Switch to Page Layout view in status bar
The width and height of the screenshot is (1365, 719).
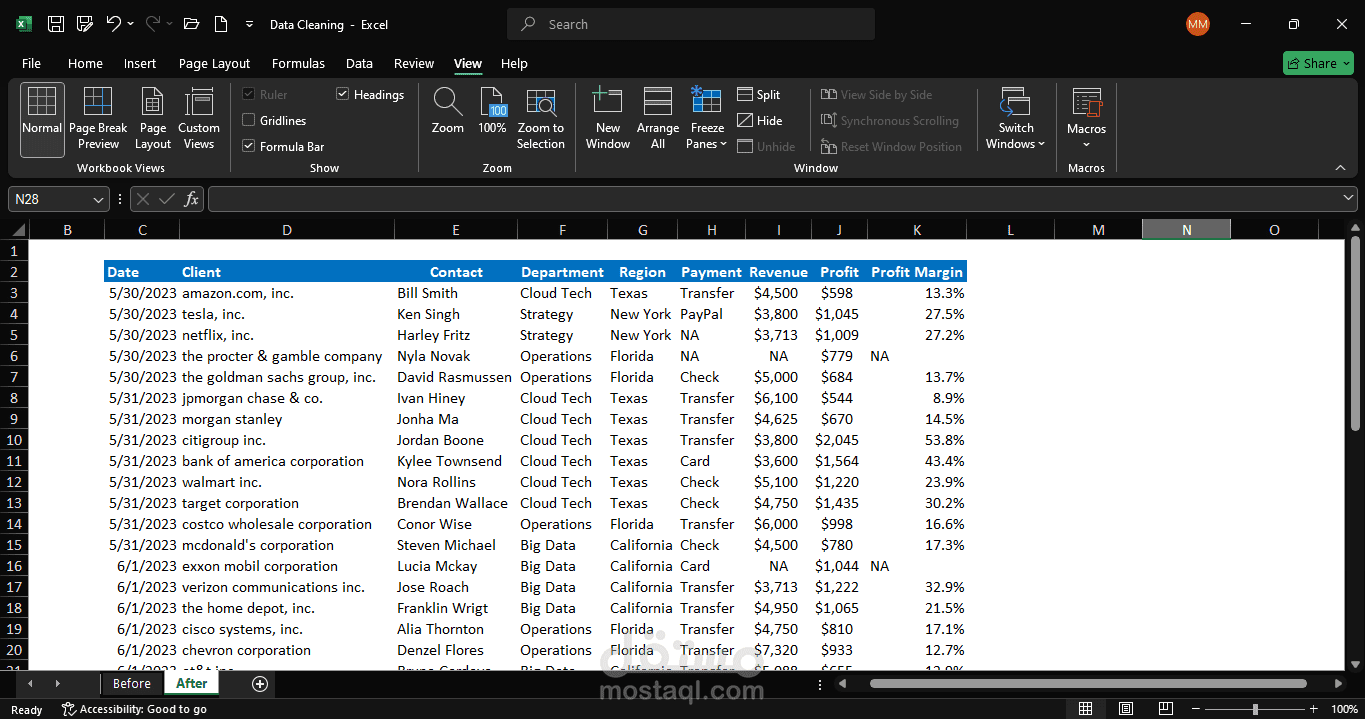(1125, 708)
